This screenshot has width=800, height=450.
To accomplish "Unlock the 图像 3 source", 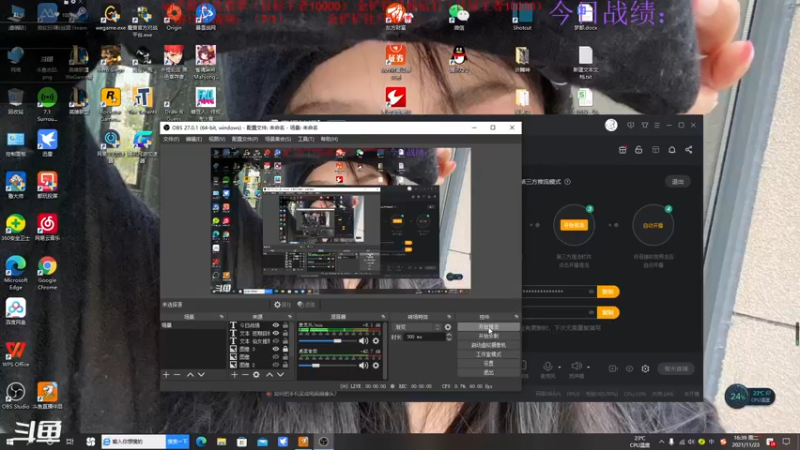I will 285,349.
